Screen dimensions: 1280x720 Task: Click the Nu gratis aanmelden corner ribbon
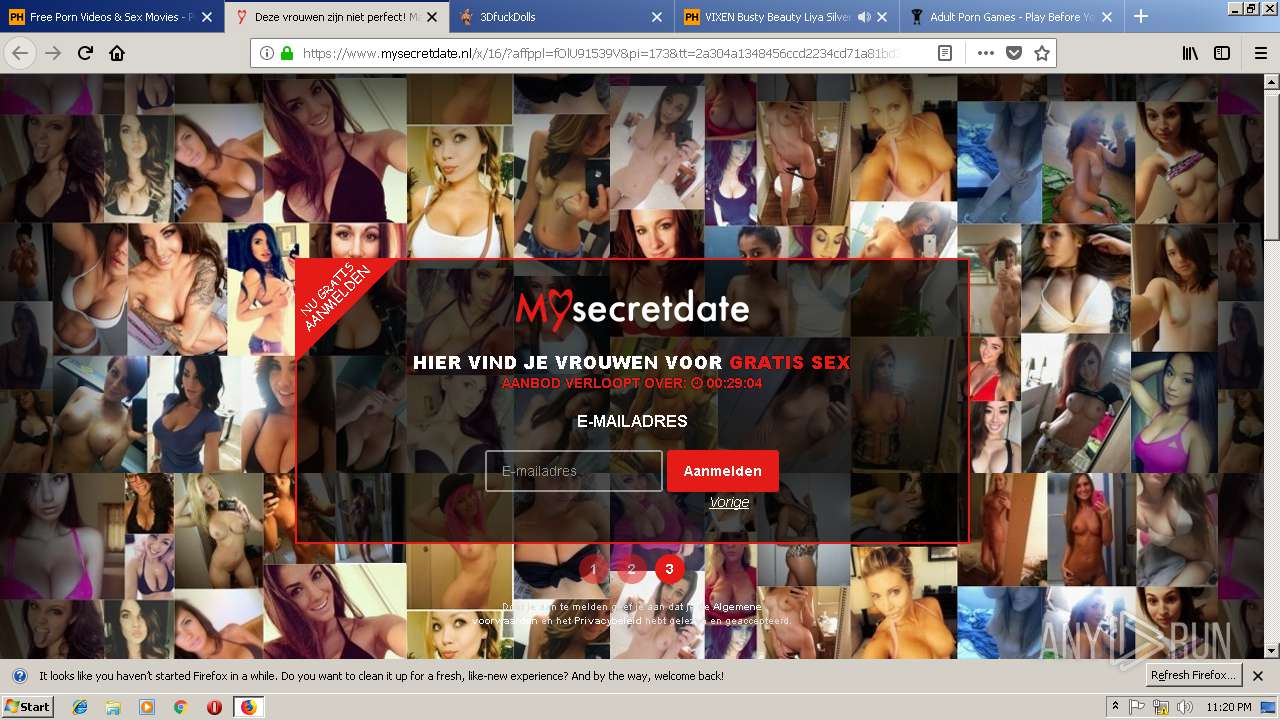click(335, 297)
